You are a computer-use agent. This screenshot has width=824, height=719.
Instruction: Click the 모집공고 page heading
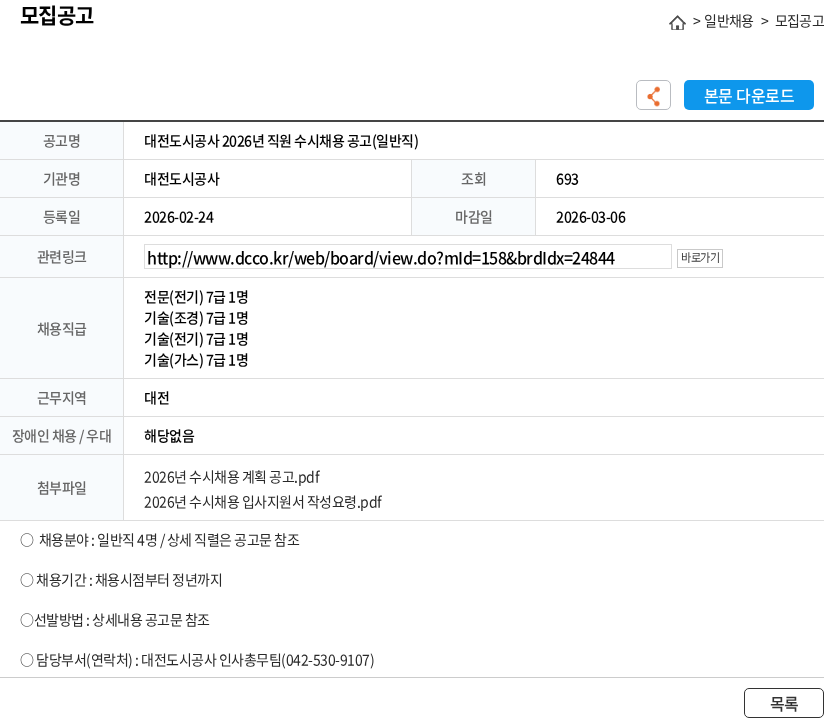(57, 15)
